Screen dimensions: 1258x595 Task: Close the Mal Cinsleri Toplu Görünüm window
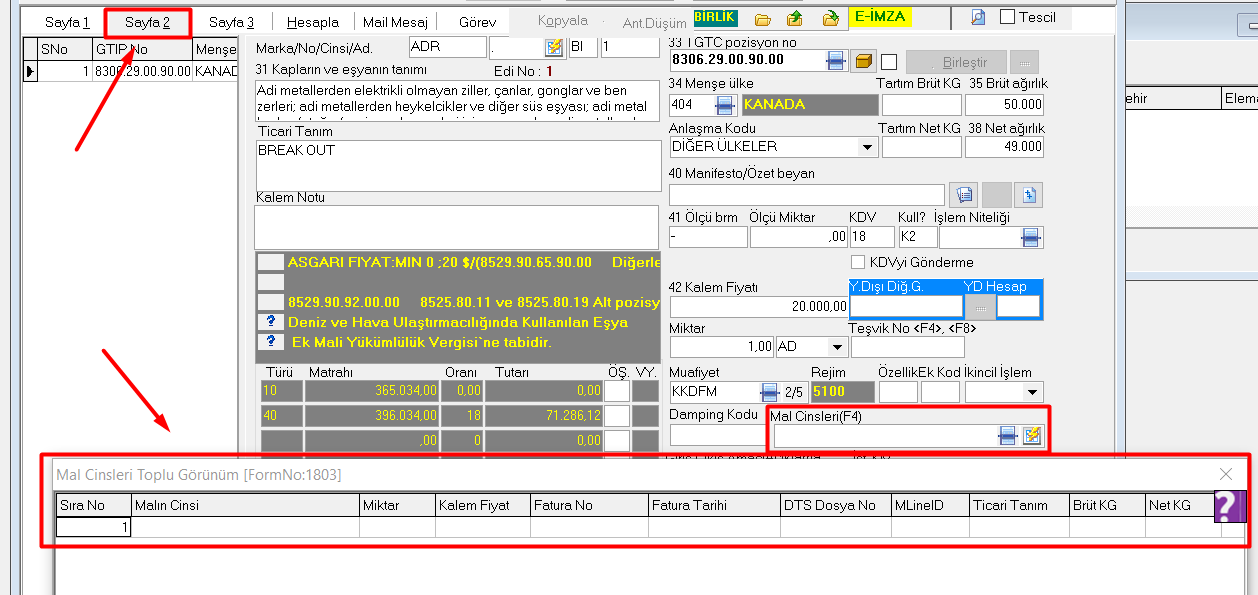coord(1226,474)
